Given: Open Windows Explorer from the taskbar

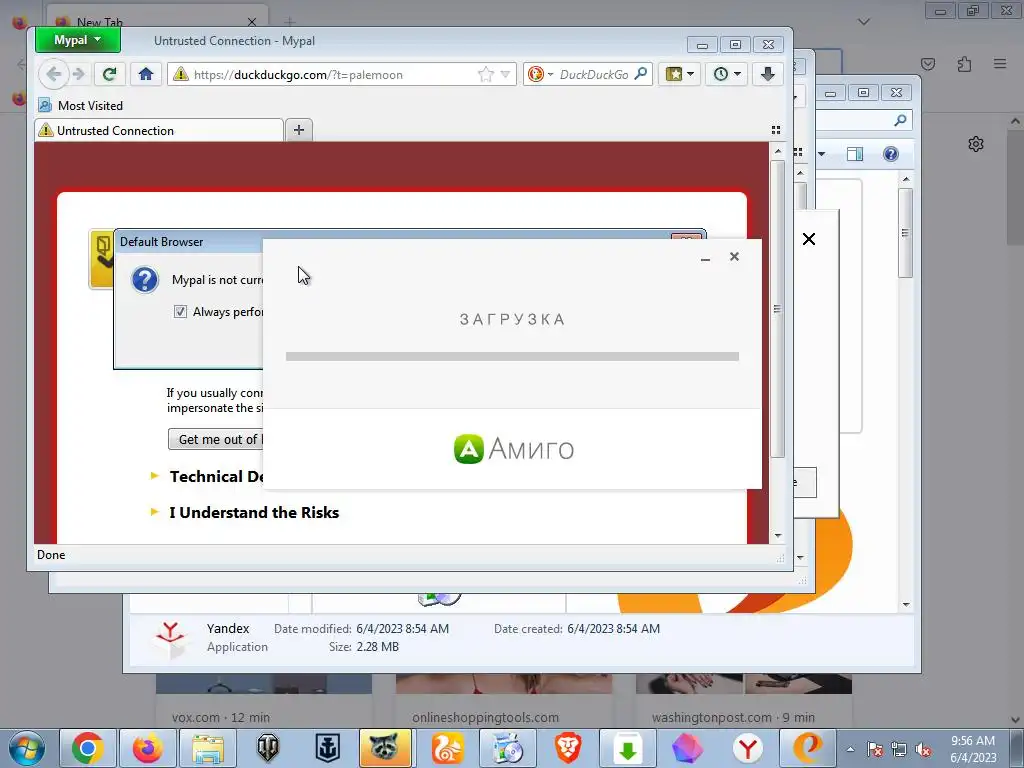Looking at the screenshot, I should tap(208, 748).
